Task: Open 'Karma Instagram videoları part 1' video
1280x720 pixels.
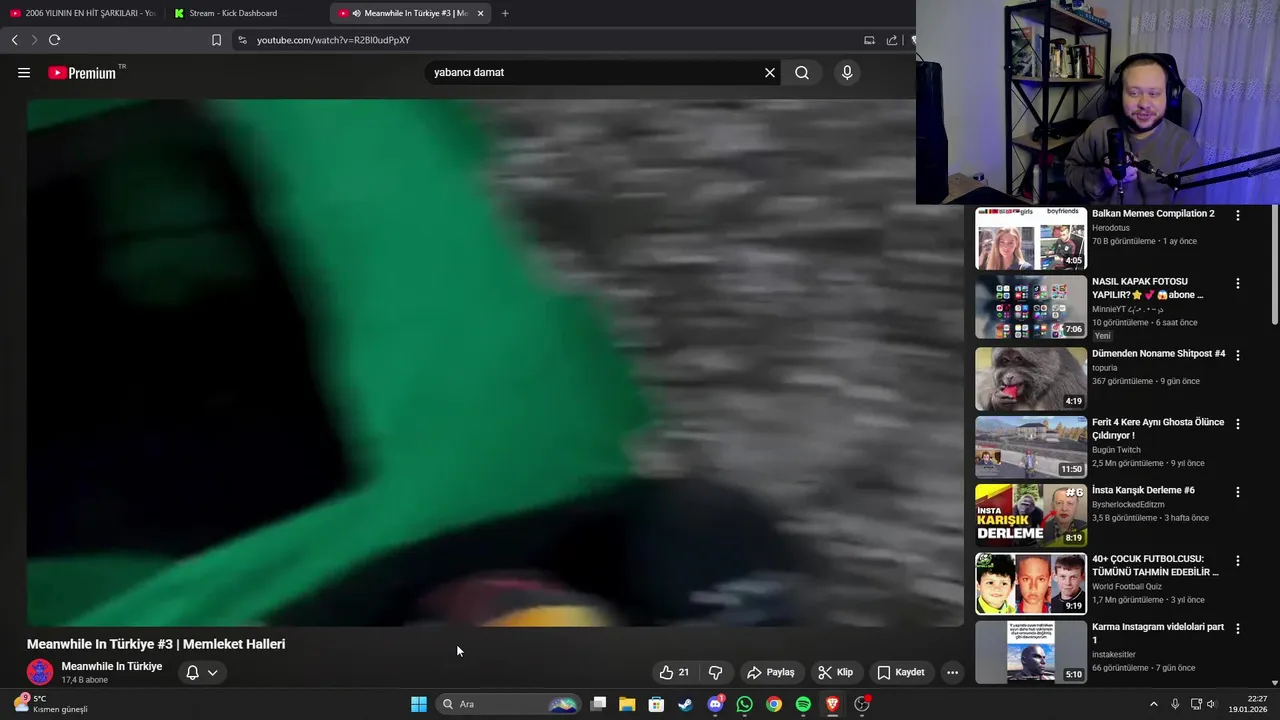Action: coord(1158,633)
